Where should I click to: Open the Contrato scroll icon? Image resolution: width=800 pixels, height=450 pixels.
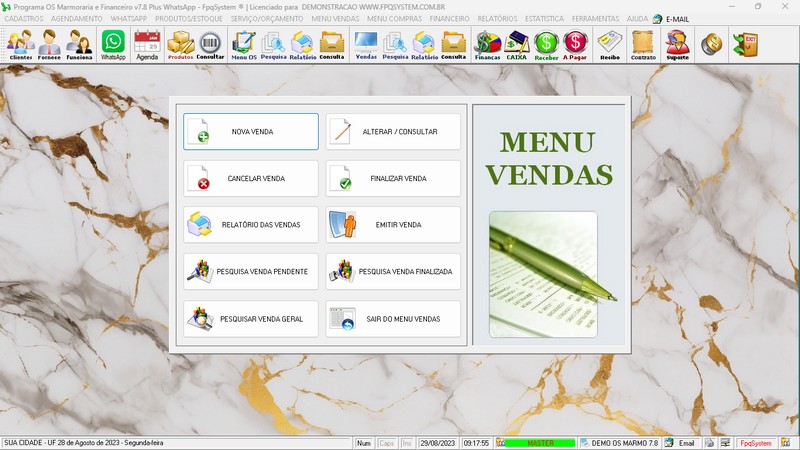tap(643, 45)
